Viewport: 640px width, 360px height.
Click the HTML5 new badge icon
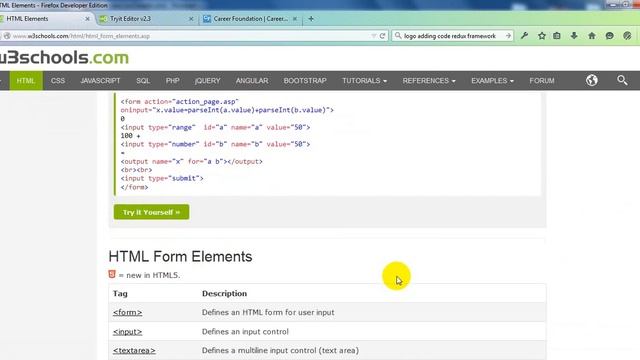tap(112, 274)
